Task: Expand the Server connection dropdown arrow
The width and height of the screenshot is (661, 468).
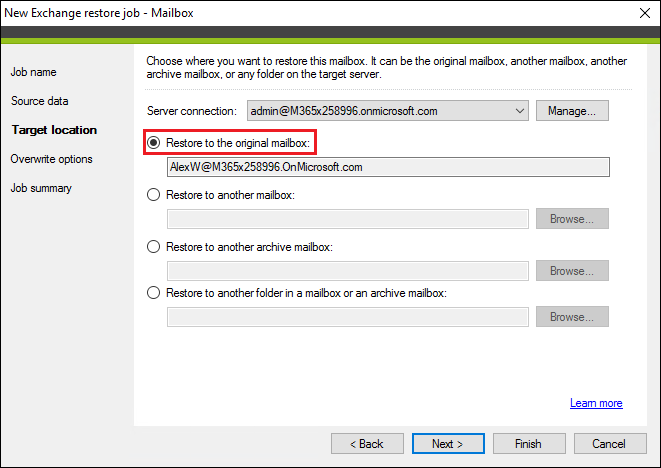Action: click(519, 111)
